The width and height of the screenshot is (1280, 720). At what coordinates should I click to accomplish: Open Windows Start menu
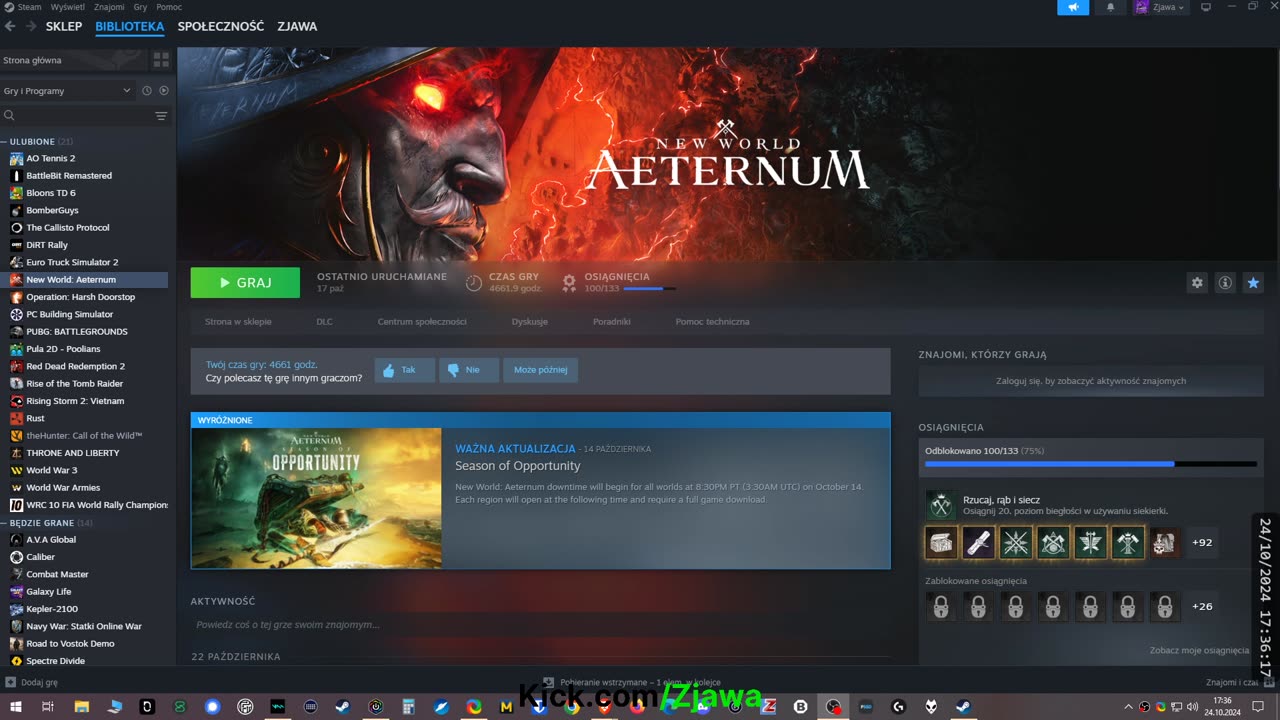click(x=15, y=707)
